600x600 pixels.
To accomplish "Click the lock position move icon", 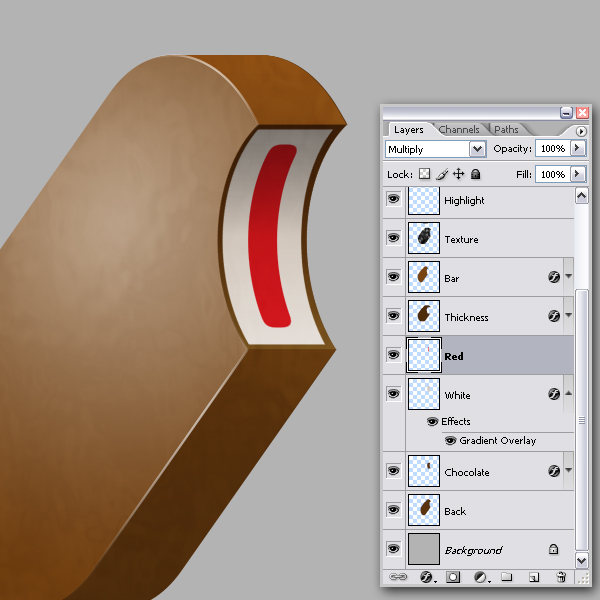I will coord(458,174).
